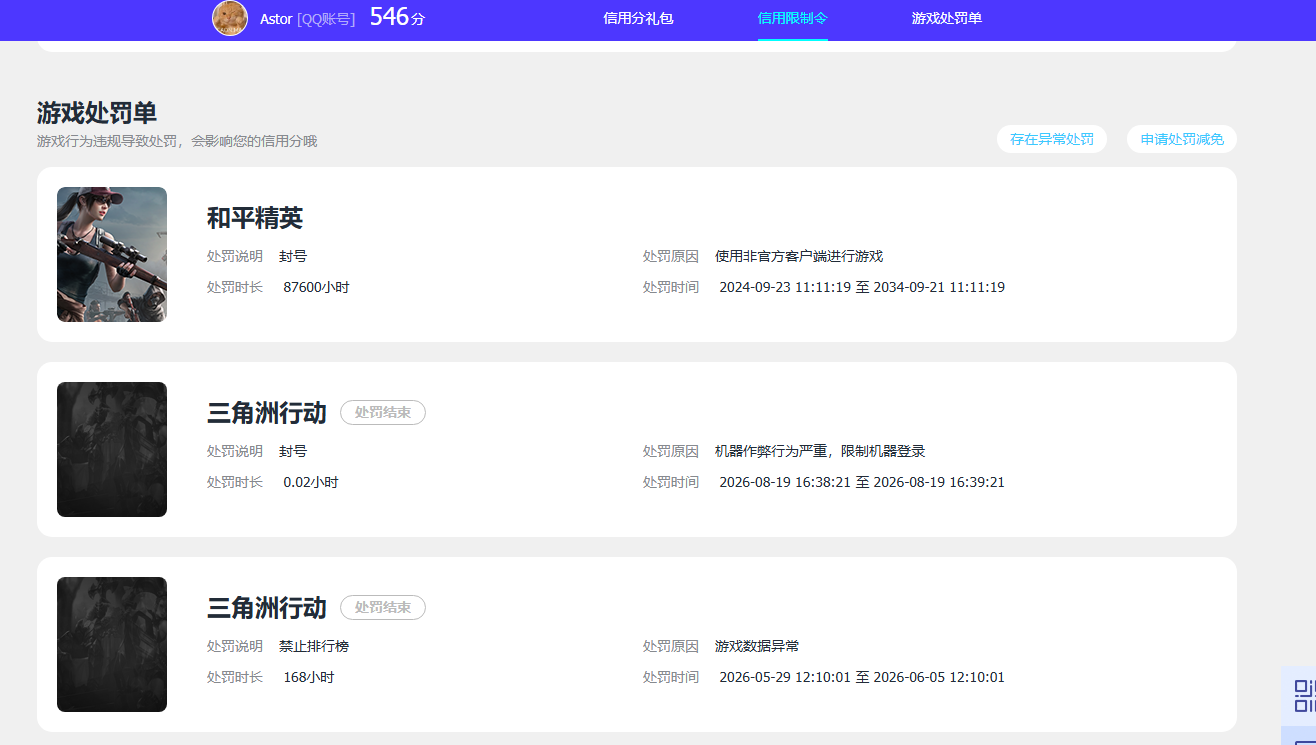The width and height of the screenshot is (1316, 745).
Task: Click the 546 credit score
Action: (x=389, y=16)
